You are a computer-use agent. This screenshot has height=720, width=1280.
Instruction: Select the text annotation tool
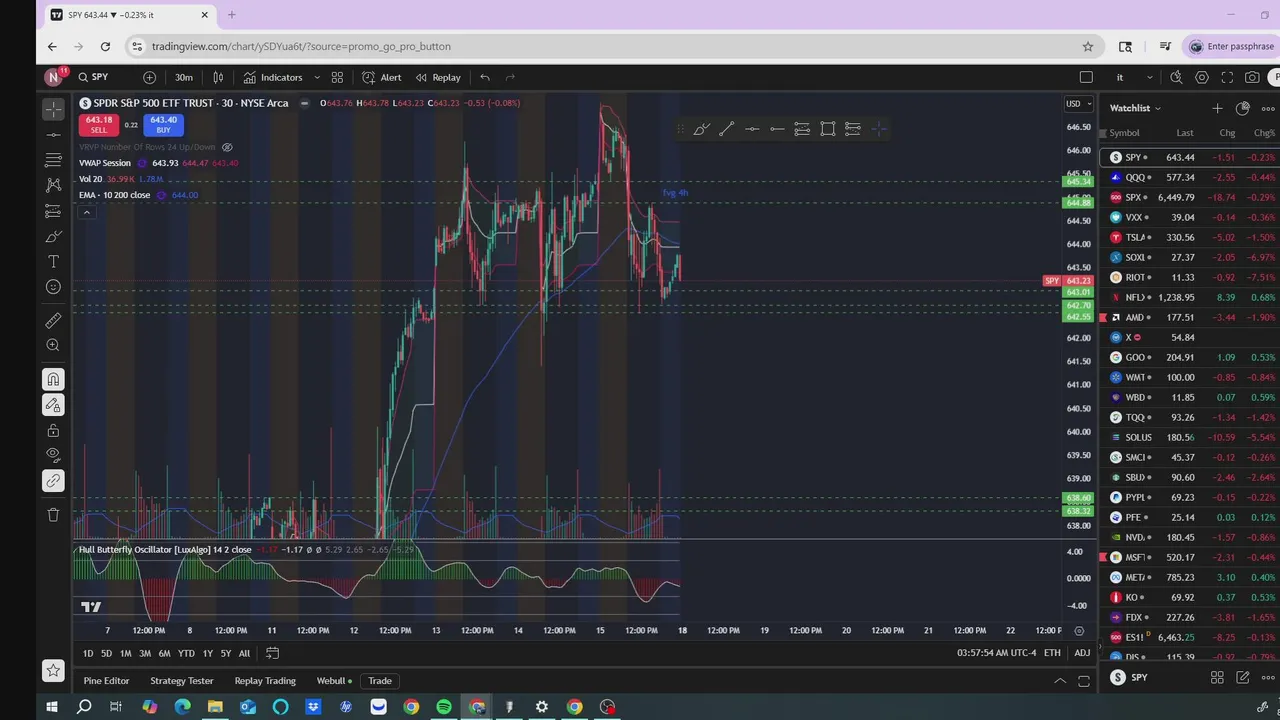point(53,261)
